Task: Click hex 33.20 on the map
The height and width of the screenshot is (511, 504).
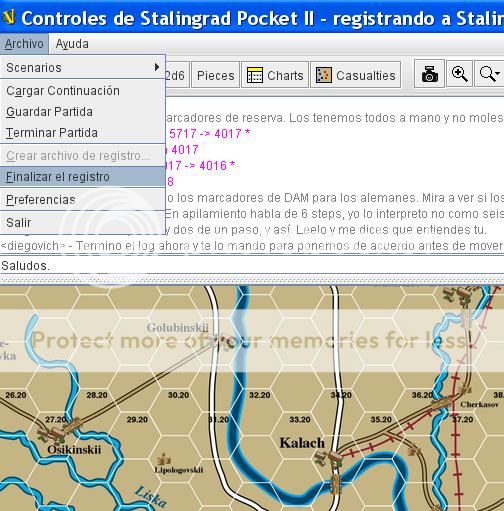Action: coord(300,420)
